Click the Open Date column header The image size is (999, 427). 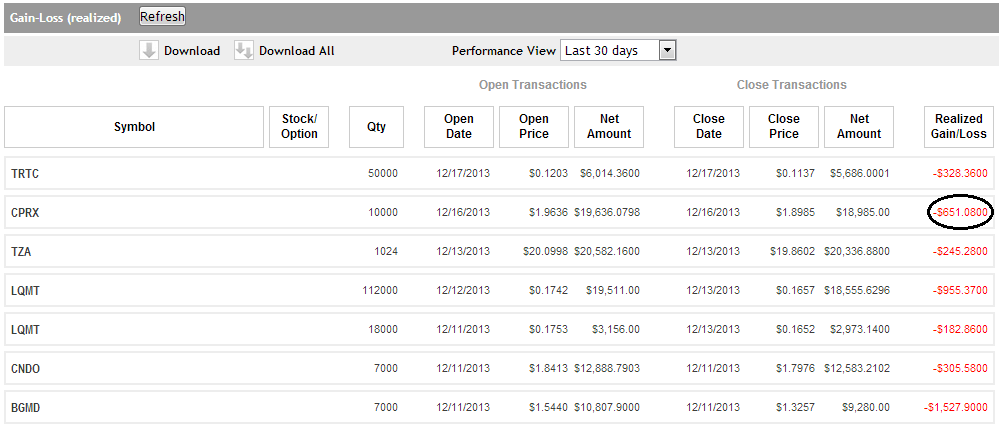coord(459,127)
